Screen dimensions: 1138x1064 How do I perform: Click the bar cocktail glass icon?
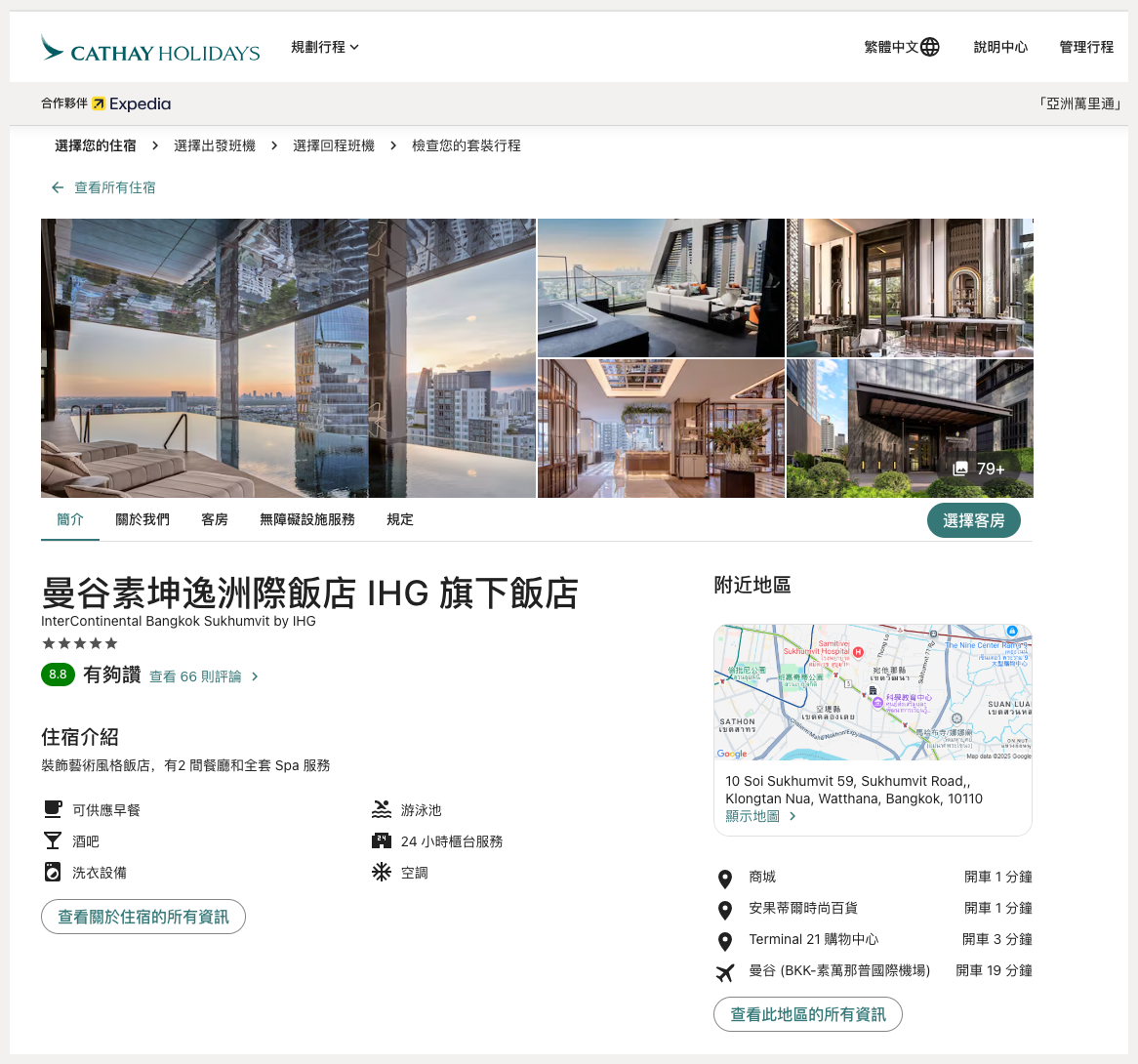tap(53, 840)
